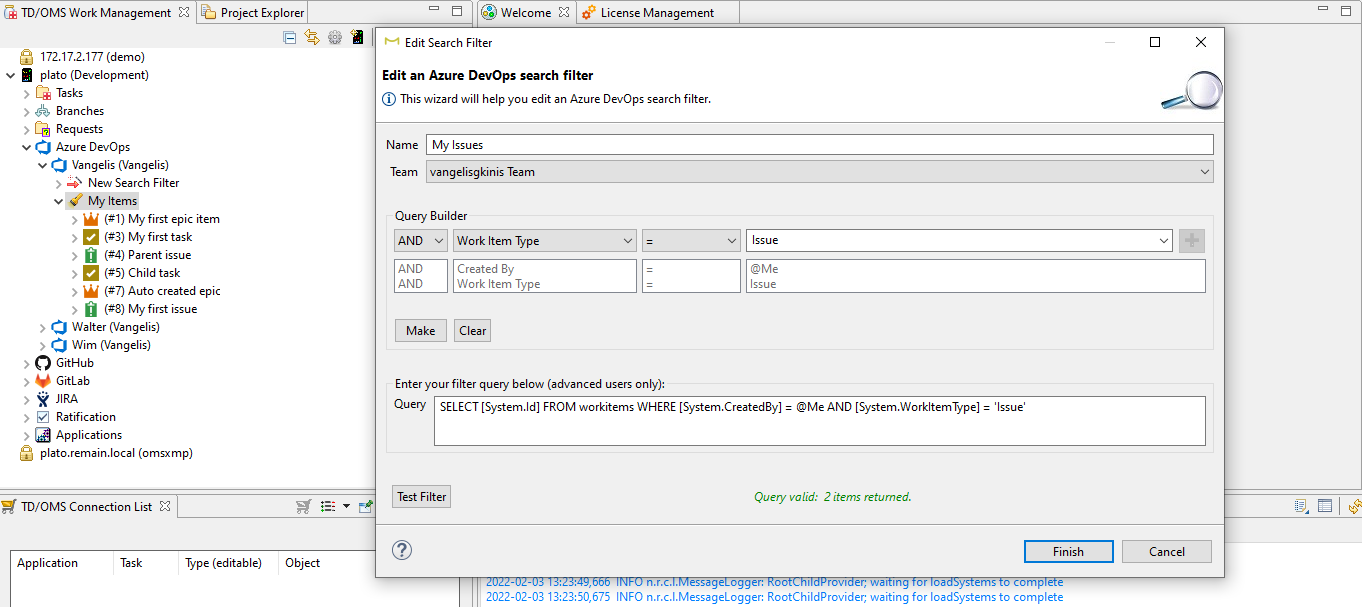Open the Team dropdown showing vangelisgkinis Team

(x=819, y=172)
